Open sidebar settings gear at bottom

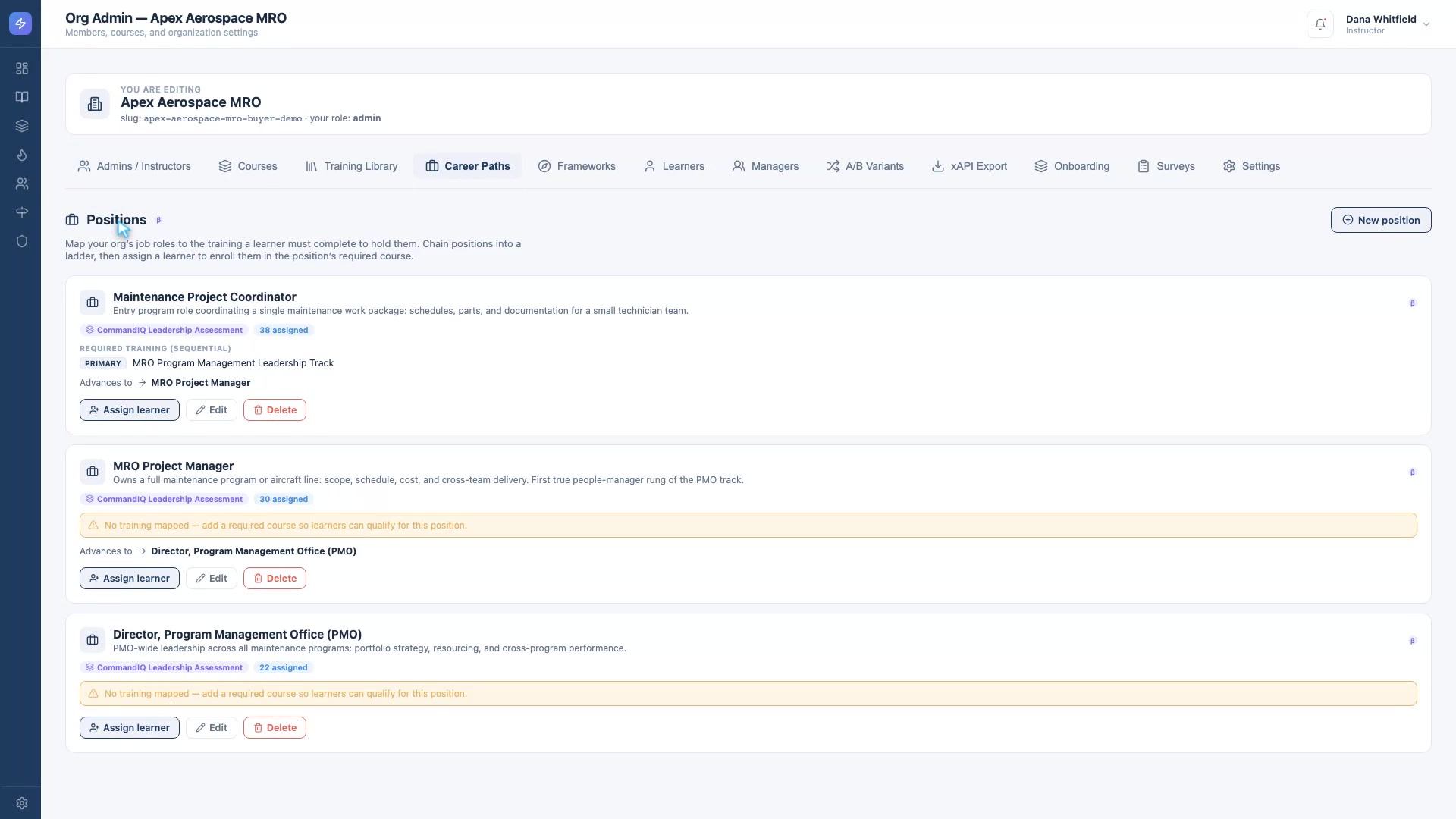pyautogui.click(x=22, y=803)
